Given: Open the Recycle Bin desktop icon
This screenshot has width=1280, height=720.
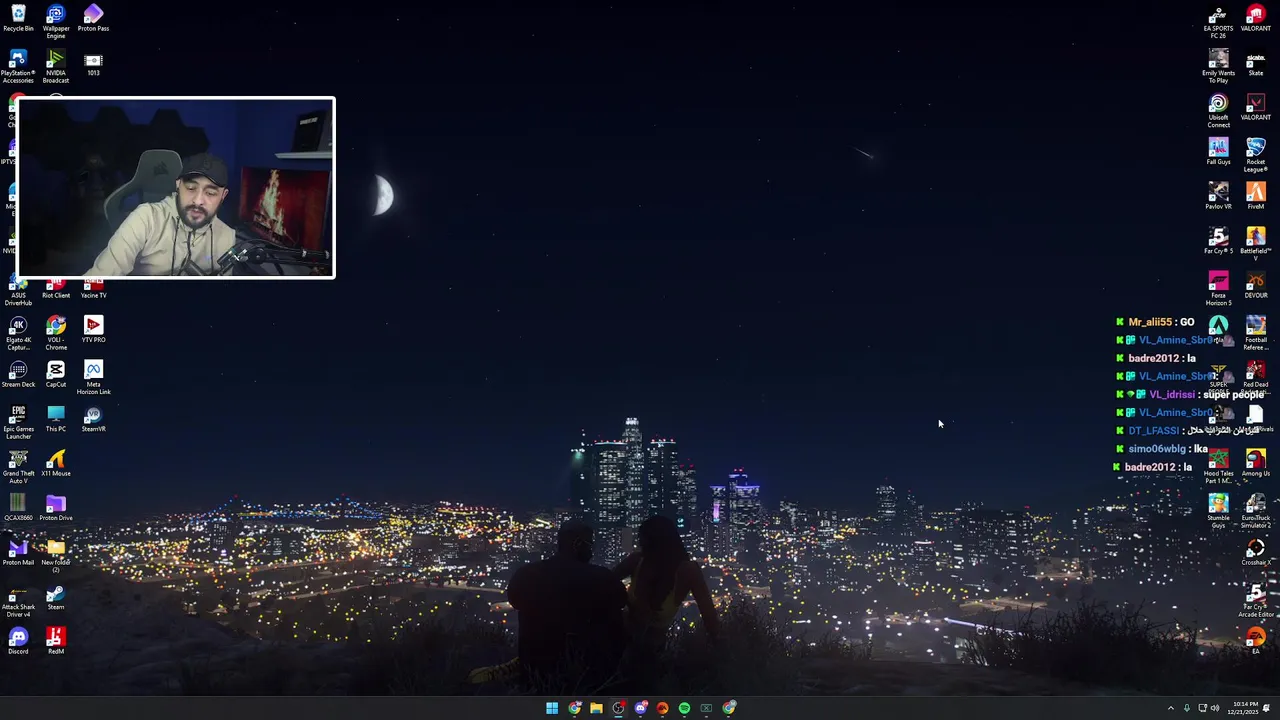Looking at the screenshot, I should point(18,18).
